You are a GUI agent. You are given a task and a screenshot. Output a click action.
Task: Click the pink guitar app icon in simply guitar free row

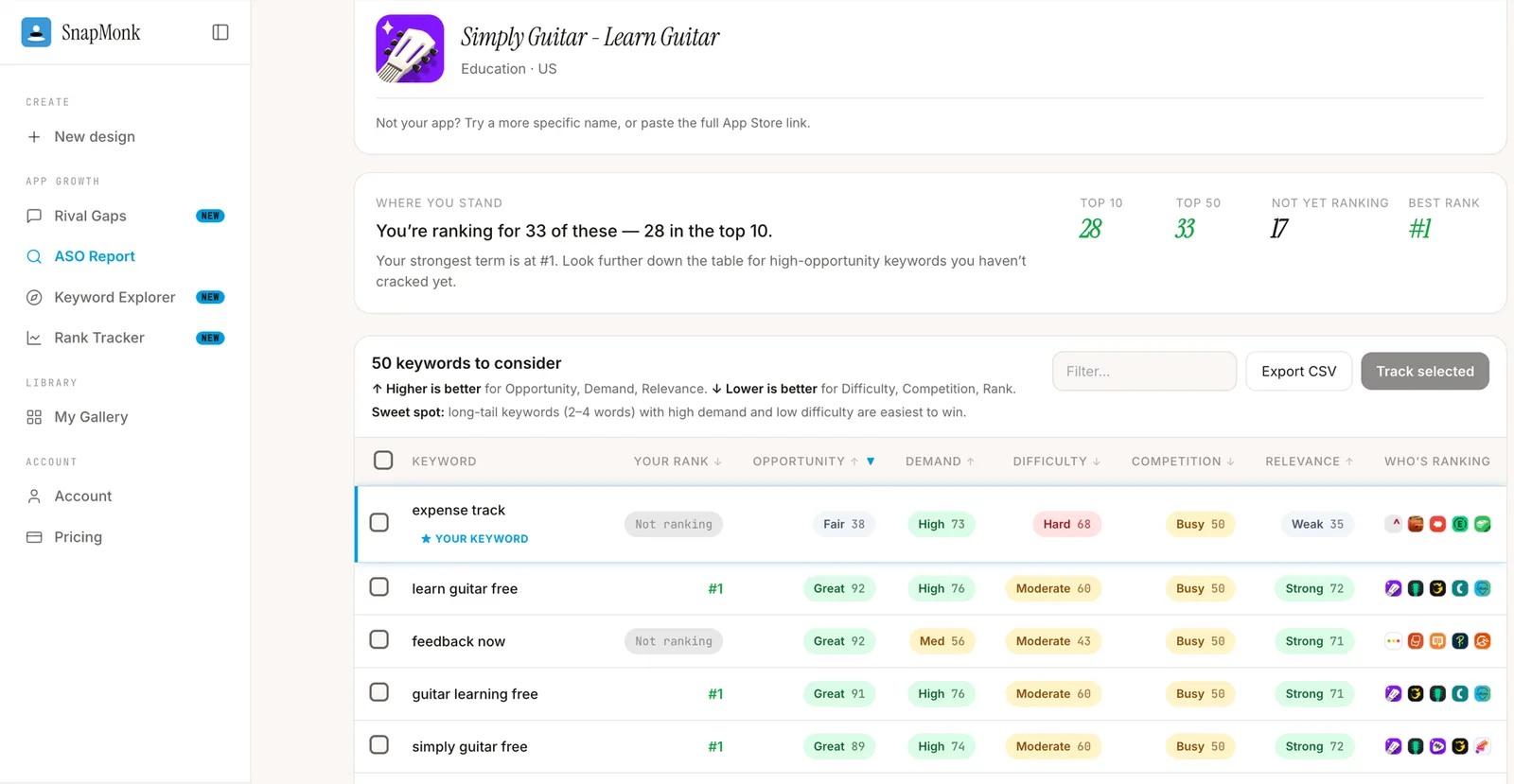point(1483,746)
